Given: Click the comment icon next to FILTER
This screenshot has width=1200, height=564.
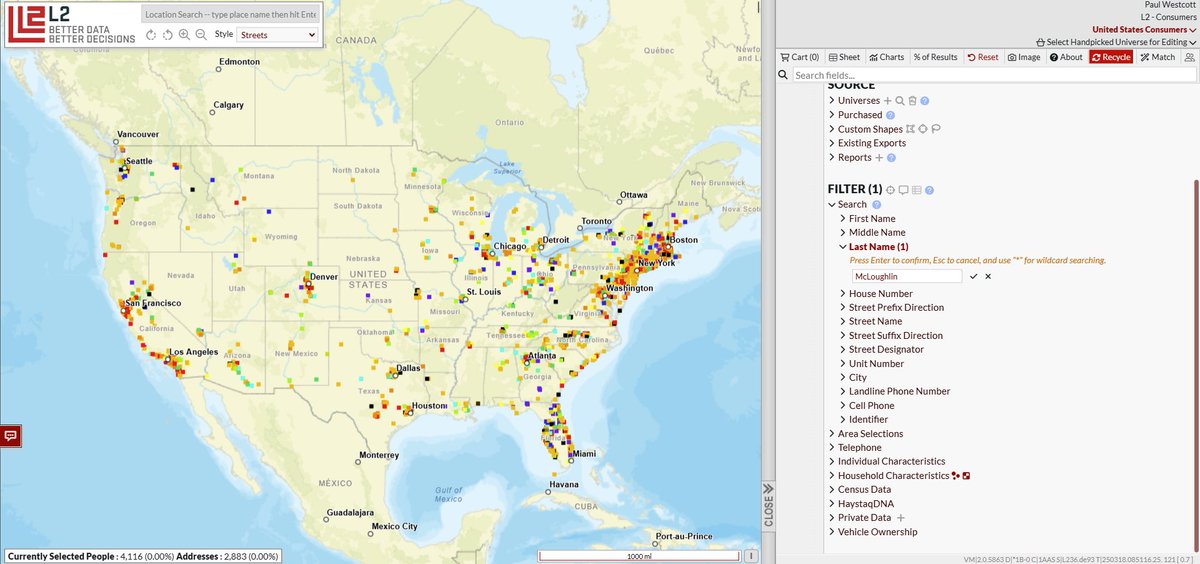Looking at the screenshot, I should (x=903, y=190).
